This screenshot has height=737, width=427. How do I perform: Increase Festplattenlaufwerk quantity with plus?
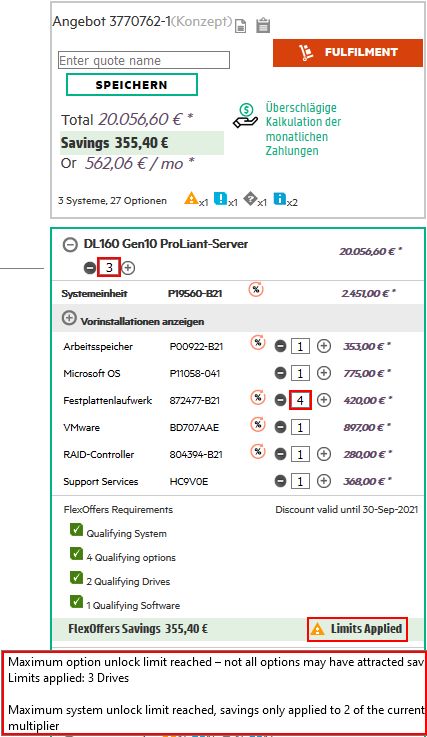click(x=324, y=400)
